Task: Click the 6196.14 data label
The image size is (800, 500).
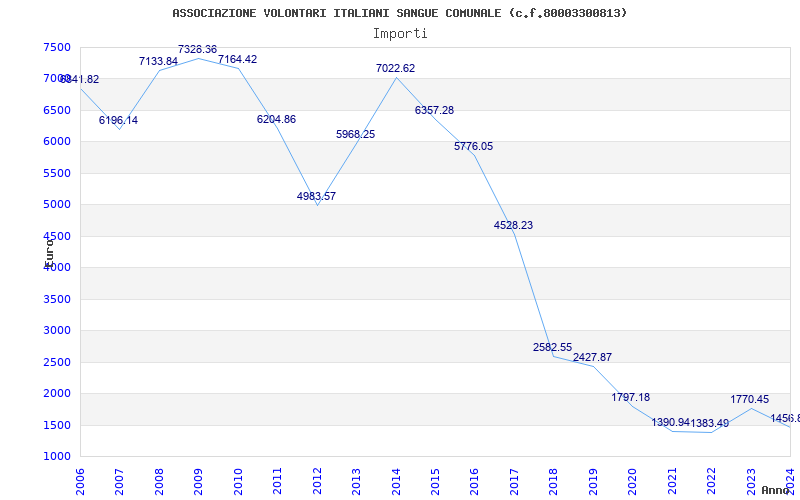Action: click(x=118, y=120)
